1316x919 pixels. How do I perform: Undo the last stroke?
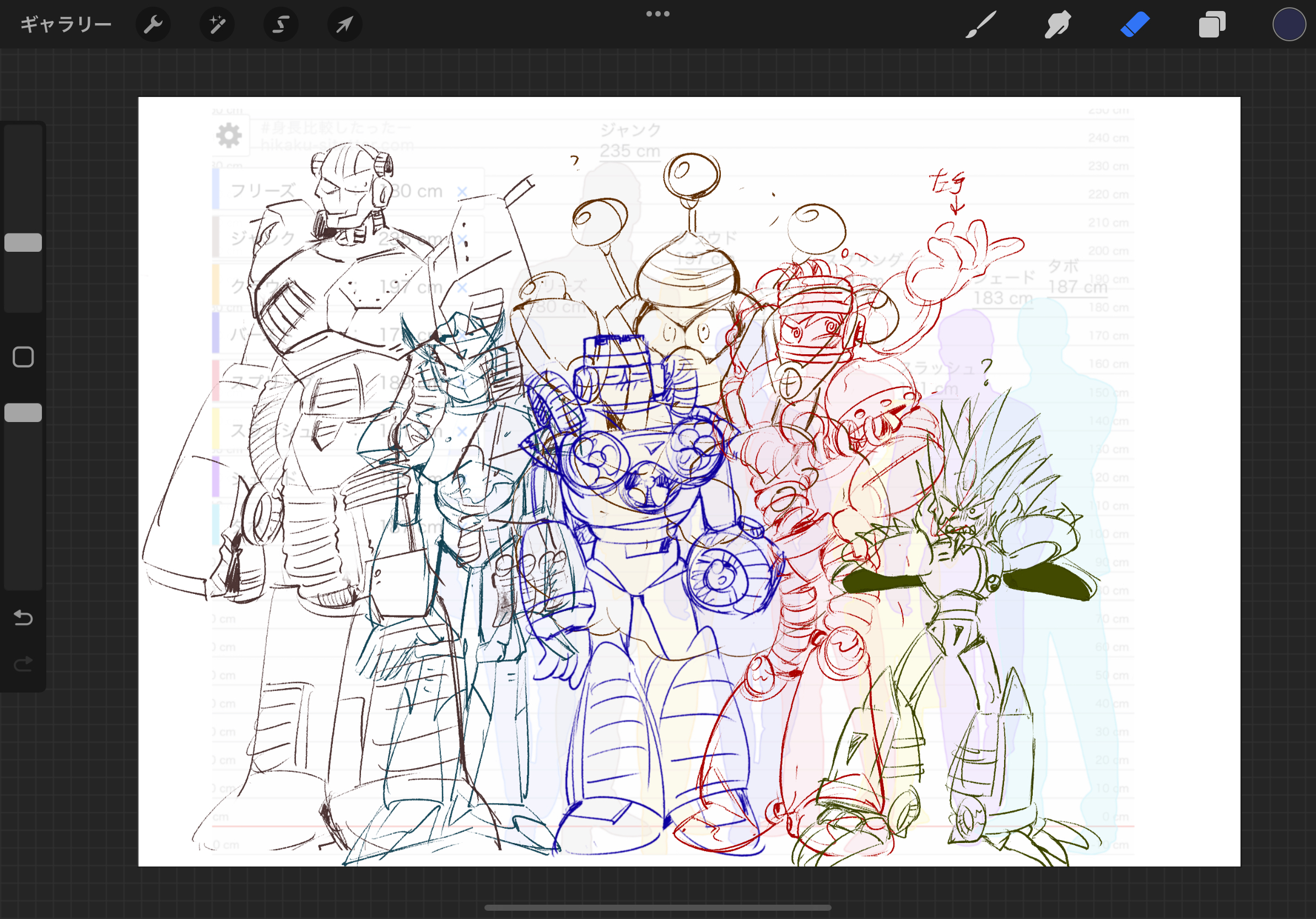tap(23, 618)
